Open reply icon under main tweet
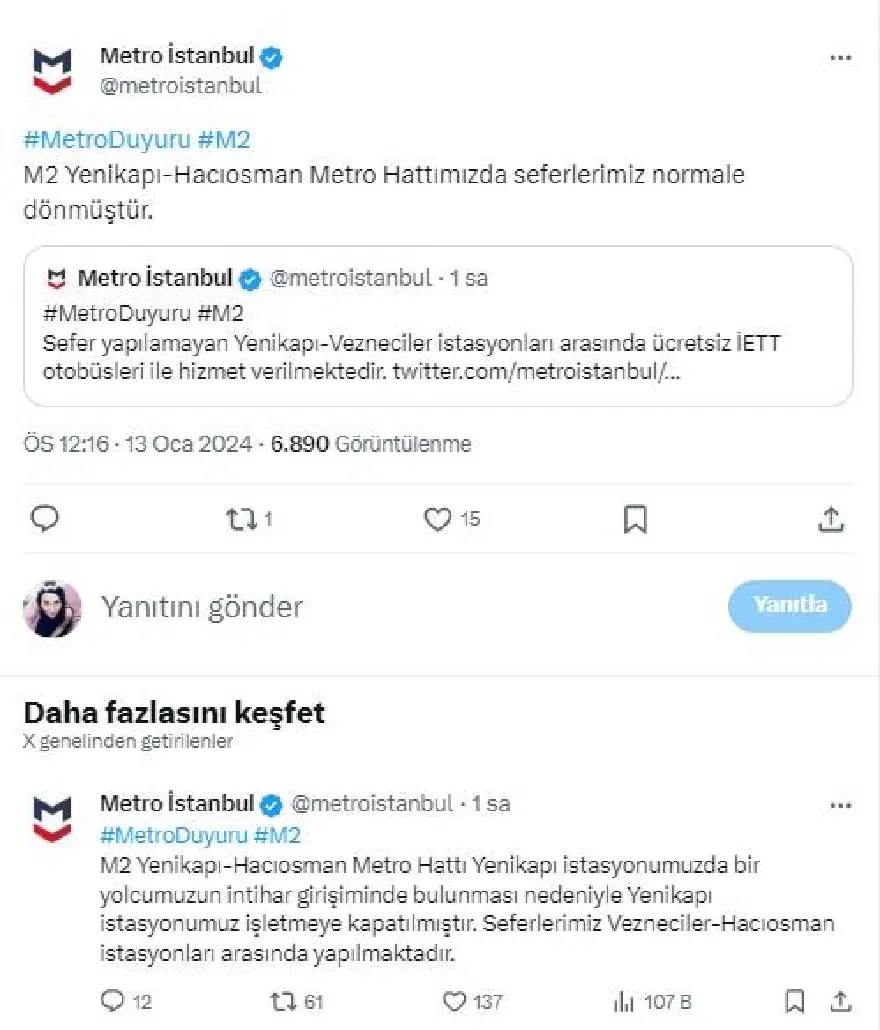880x1030 pixels. [45, 519]
